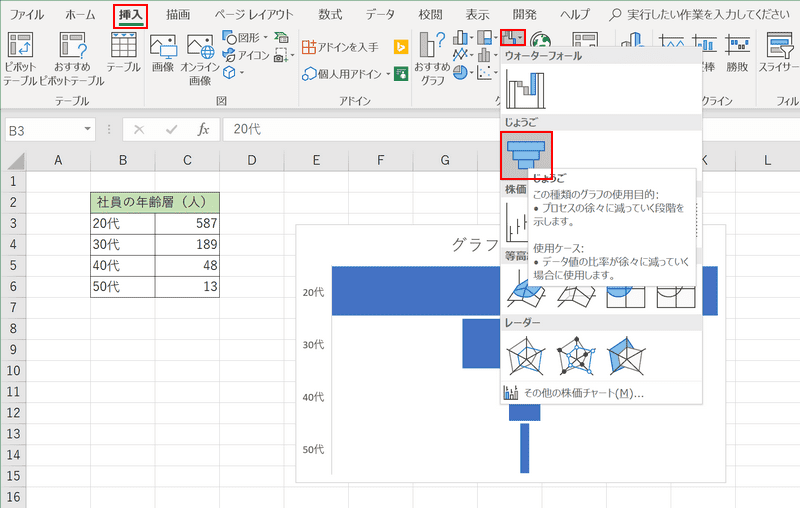The width and height of the screenshot is (800, 508).
Task: Select the wireframe 3-D surface chart
Action: click(576, 295)
